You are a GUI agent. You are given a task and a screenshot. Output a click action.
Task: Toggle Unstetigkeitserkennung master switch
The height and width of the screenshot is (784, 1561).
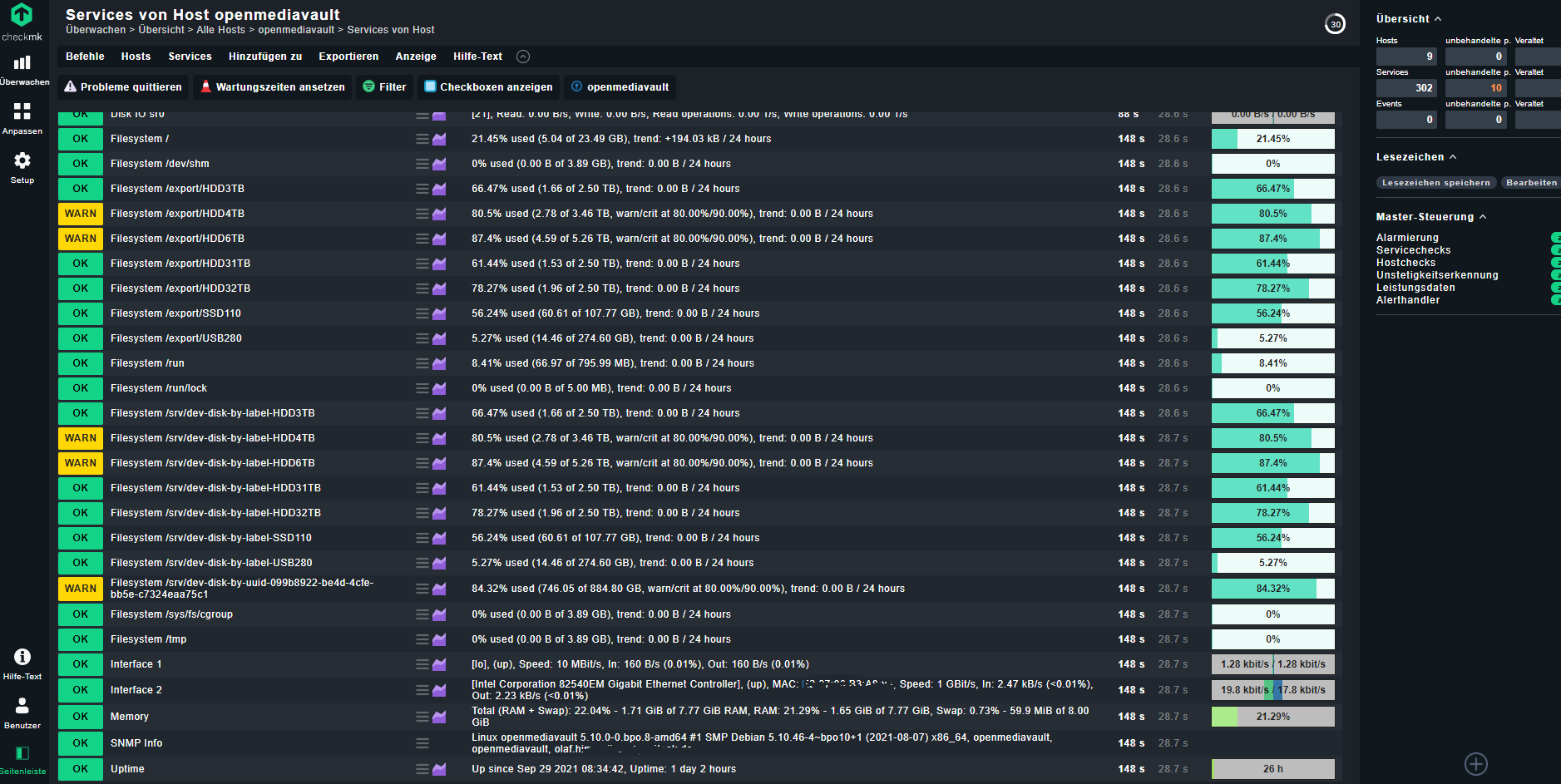1556,275
